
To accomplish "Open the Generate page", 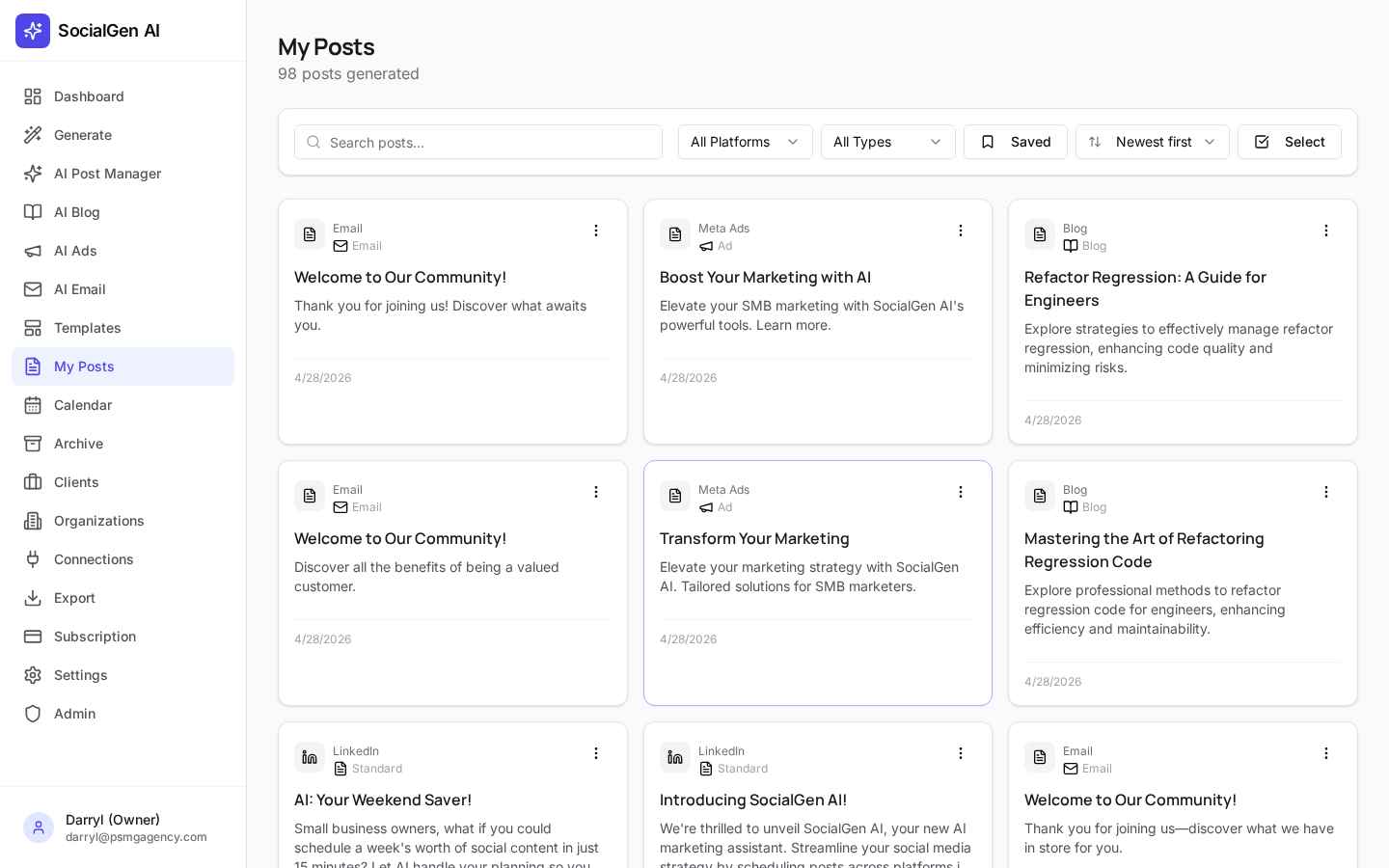I will pyautogui.click(x=123, y=135).
